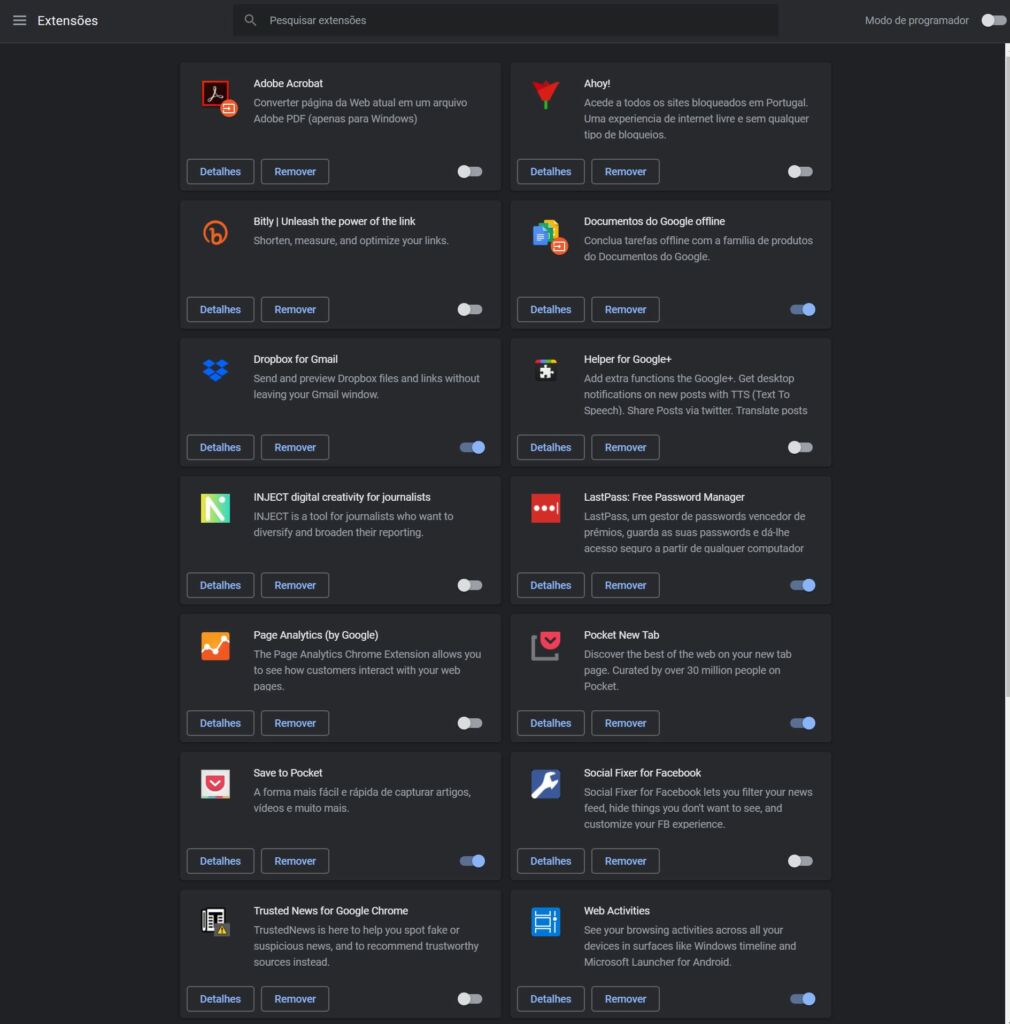The height and width of the screenshot is (1024, 1010).
Task: Enable the Social Fixer for Facebook toggle
Action: [x=800, y=861]
